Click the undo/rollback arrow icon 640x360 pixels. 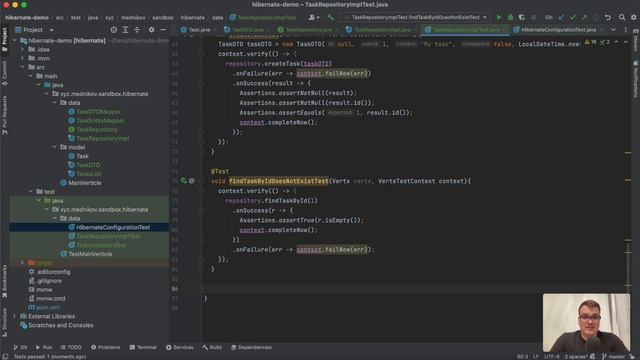click(608, 18)
